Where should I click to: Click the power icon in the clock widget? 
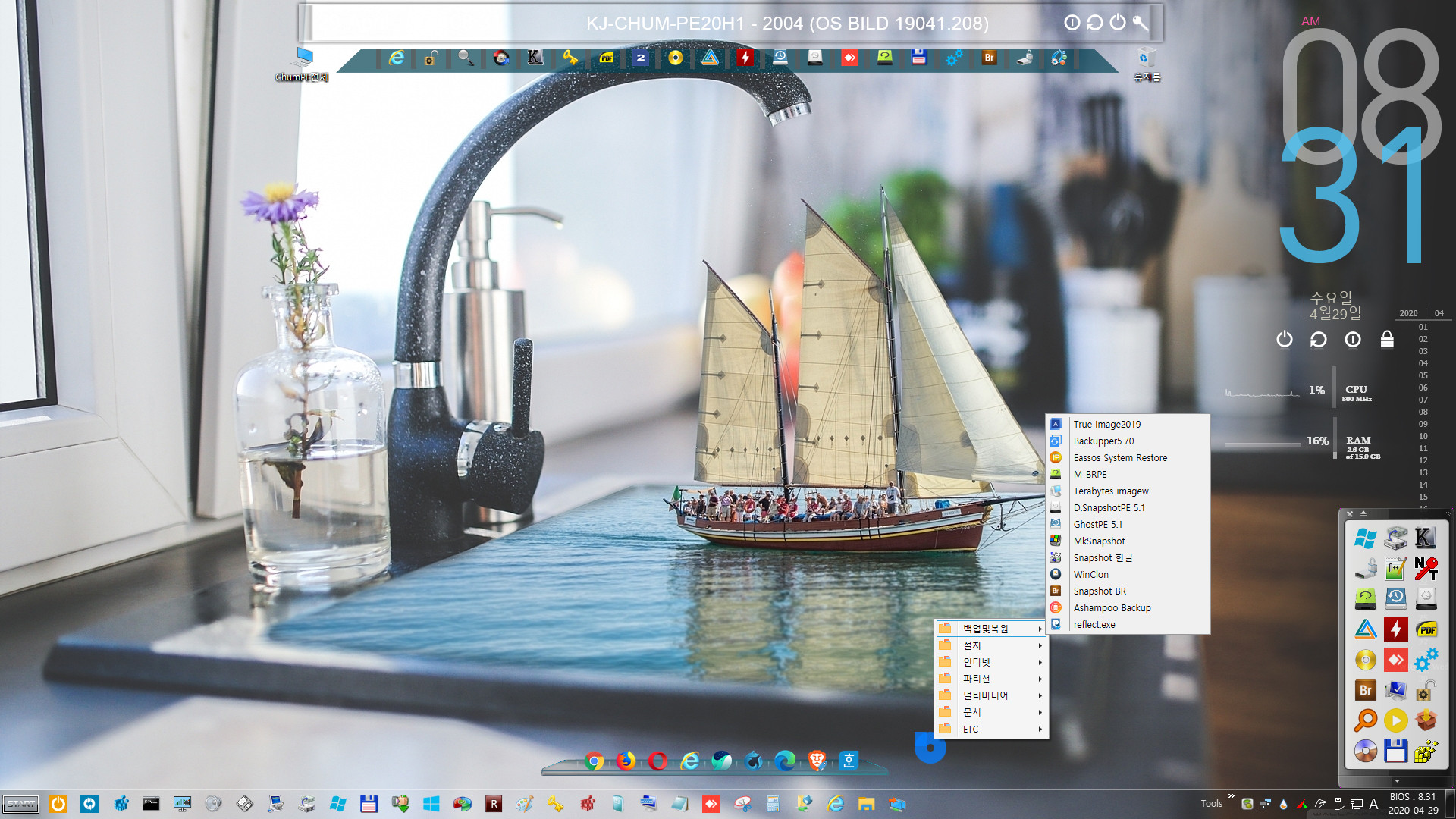1284,339
